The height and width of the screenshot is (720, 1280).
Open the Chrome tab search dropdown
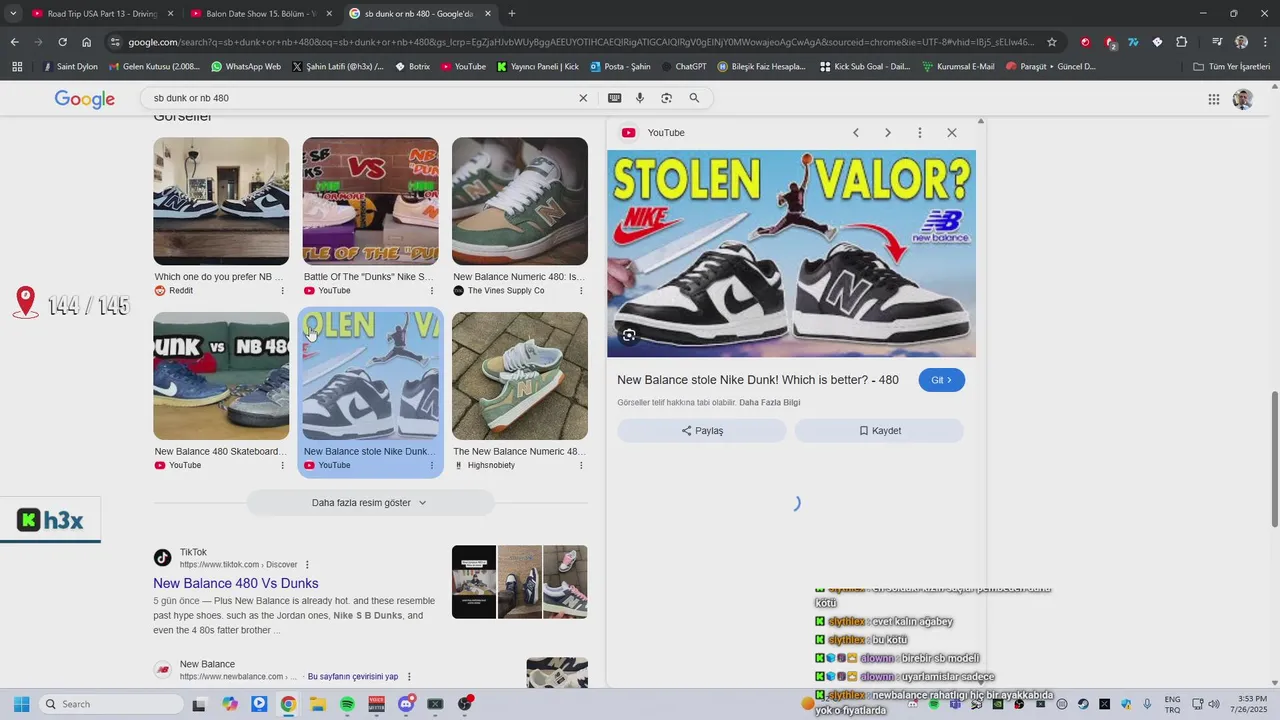tap(13, 14)
